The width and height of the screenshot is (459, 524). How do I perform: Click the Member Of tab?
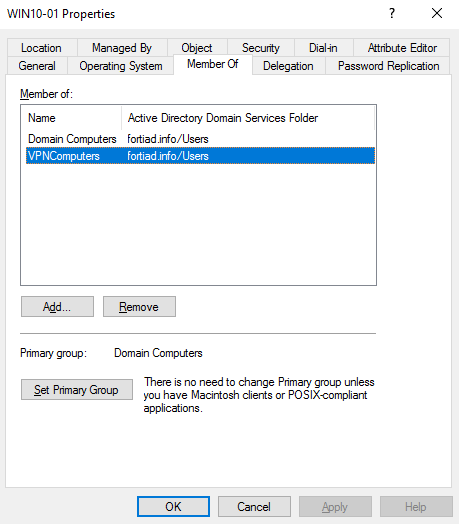coord(213,64)
